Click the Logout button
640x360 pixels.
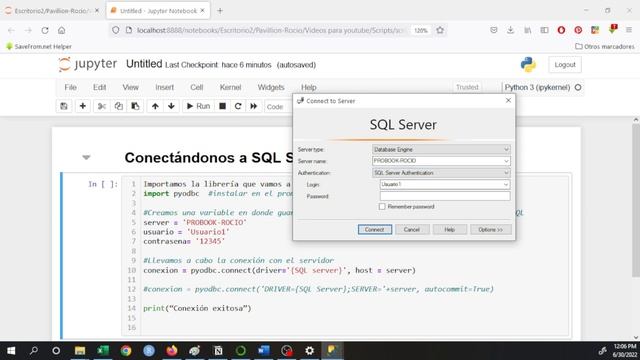coord(565,64)
